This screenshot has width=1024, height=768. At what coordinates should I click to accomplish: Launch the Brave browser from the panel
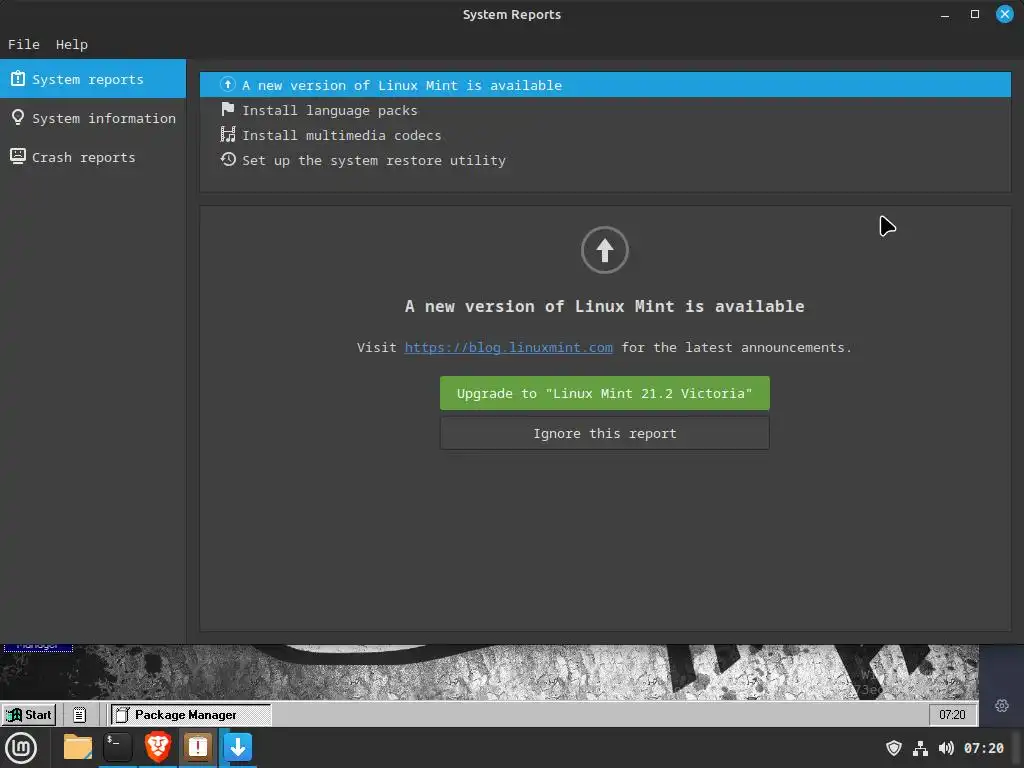157,747
